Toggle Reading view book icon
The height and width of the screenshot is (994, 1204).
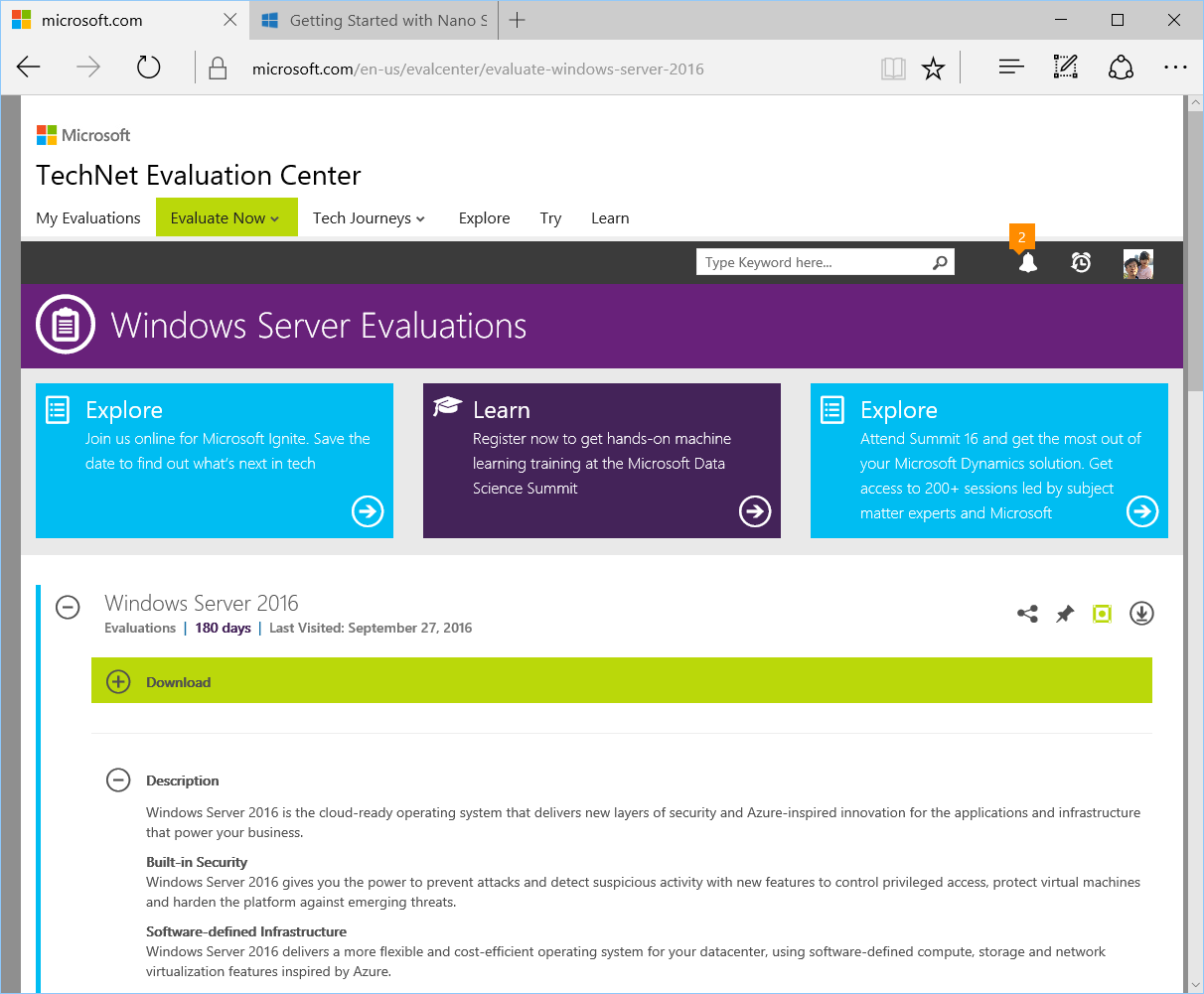[893, 69]
